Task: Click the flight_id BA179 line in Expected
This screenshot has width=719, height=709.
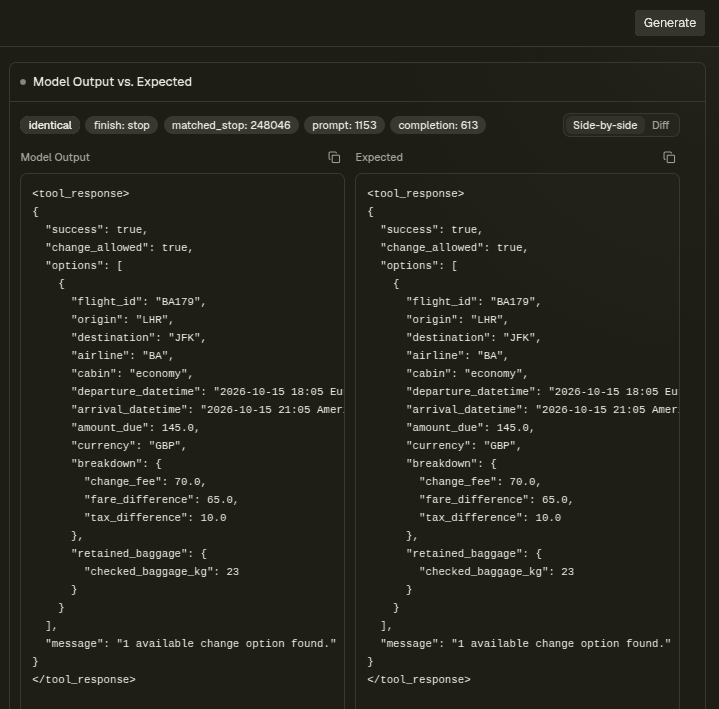Action: point(473,302)
